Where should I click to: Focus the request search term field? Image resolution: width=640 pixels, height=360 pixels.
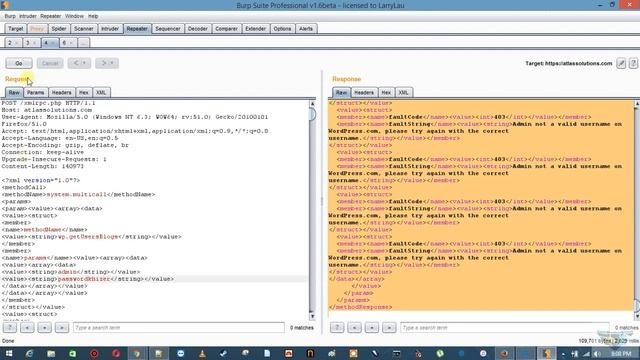[x=179, y=328]
